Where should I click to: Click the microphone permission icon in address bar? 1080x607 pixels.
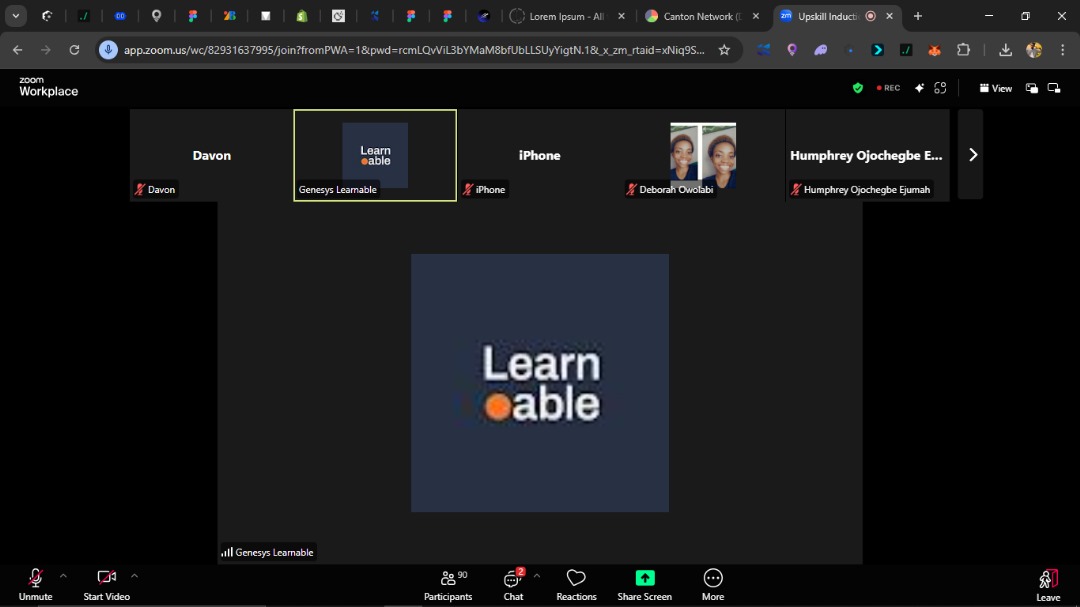coord(108,50)
